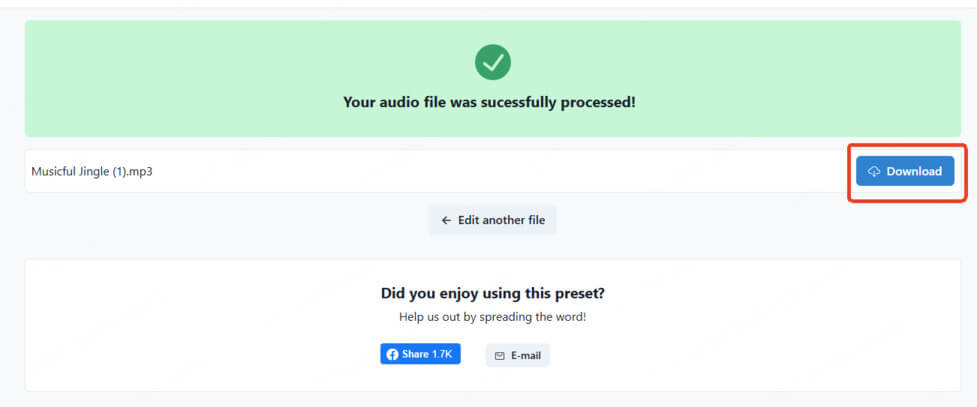
Task: Click the blue Download button
Action: click(x=905, y=171)
